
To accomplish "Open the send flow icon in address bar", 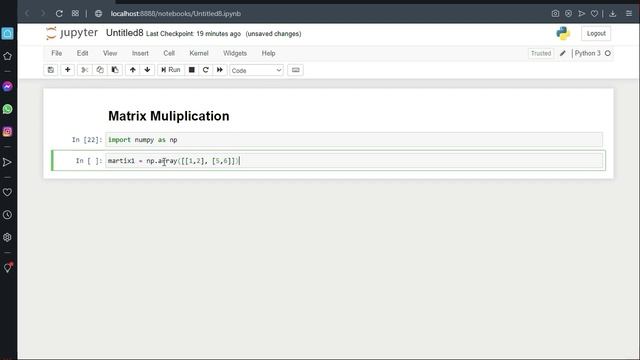I will [x=582, y=13].
